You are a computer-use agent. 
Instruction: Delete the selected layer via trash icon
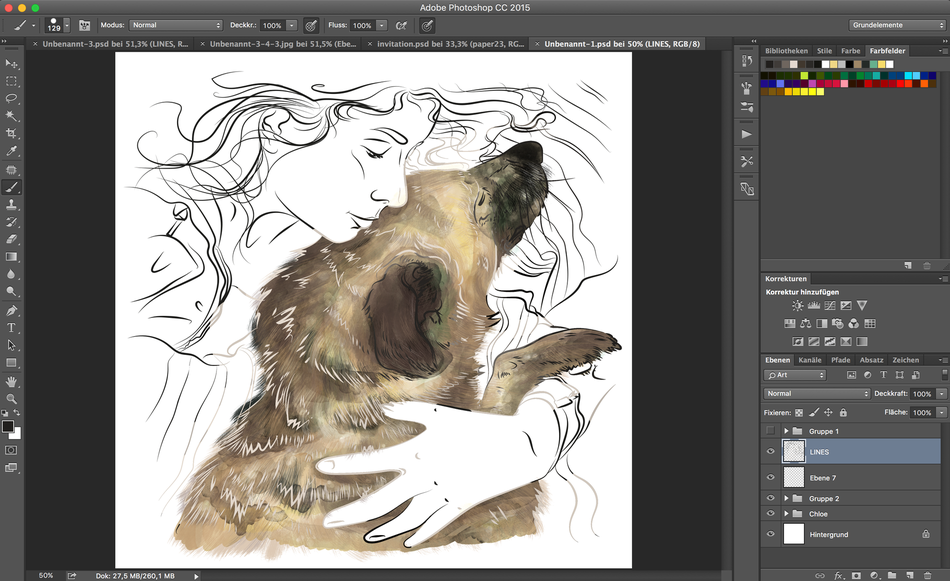(927, 576)
